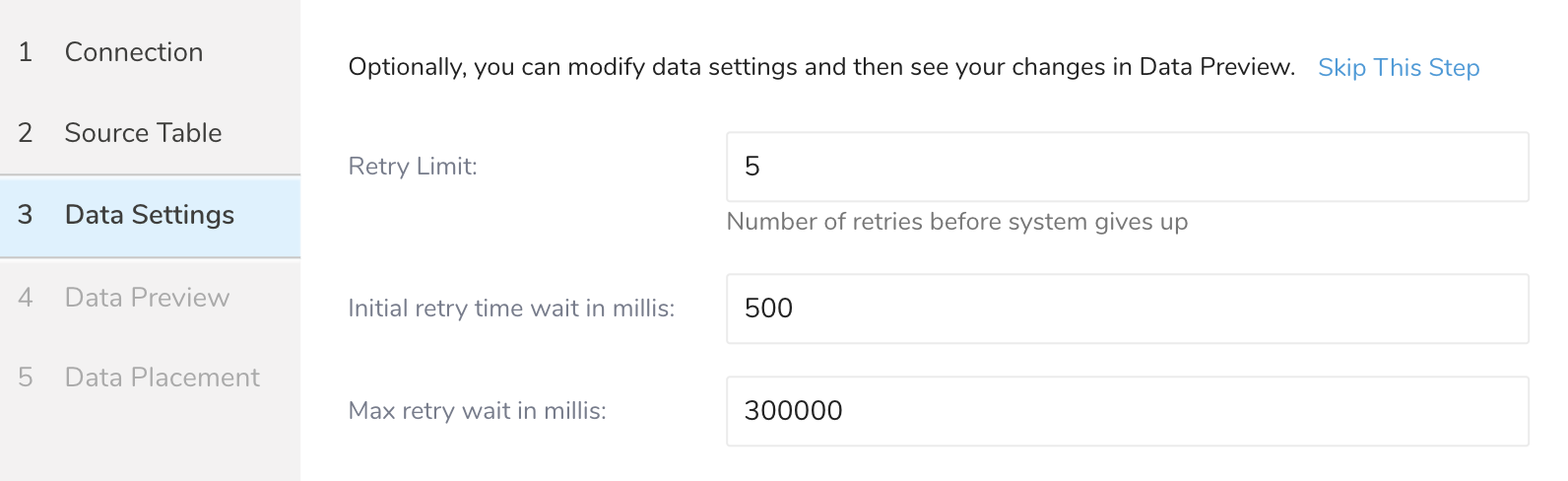Click the "Max retry wait in millis" label
Viewport: 1568px width, 481px height.
pos(477,411)
